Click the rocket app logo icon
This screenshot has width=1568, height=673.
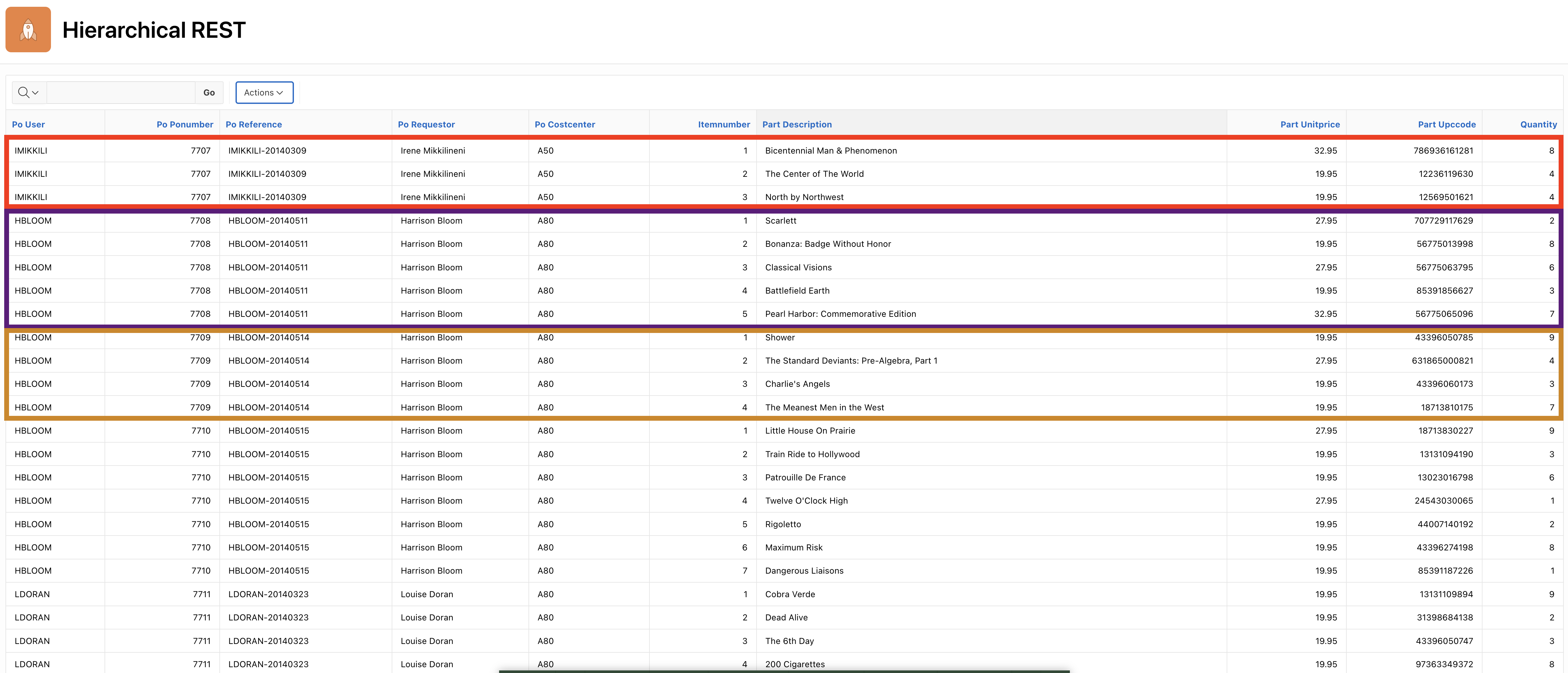click(28, 29)
